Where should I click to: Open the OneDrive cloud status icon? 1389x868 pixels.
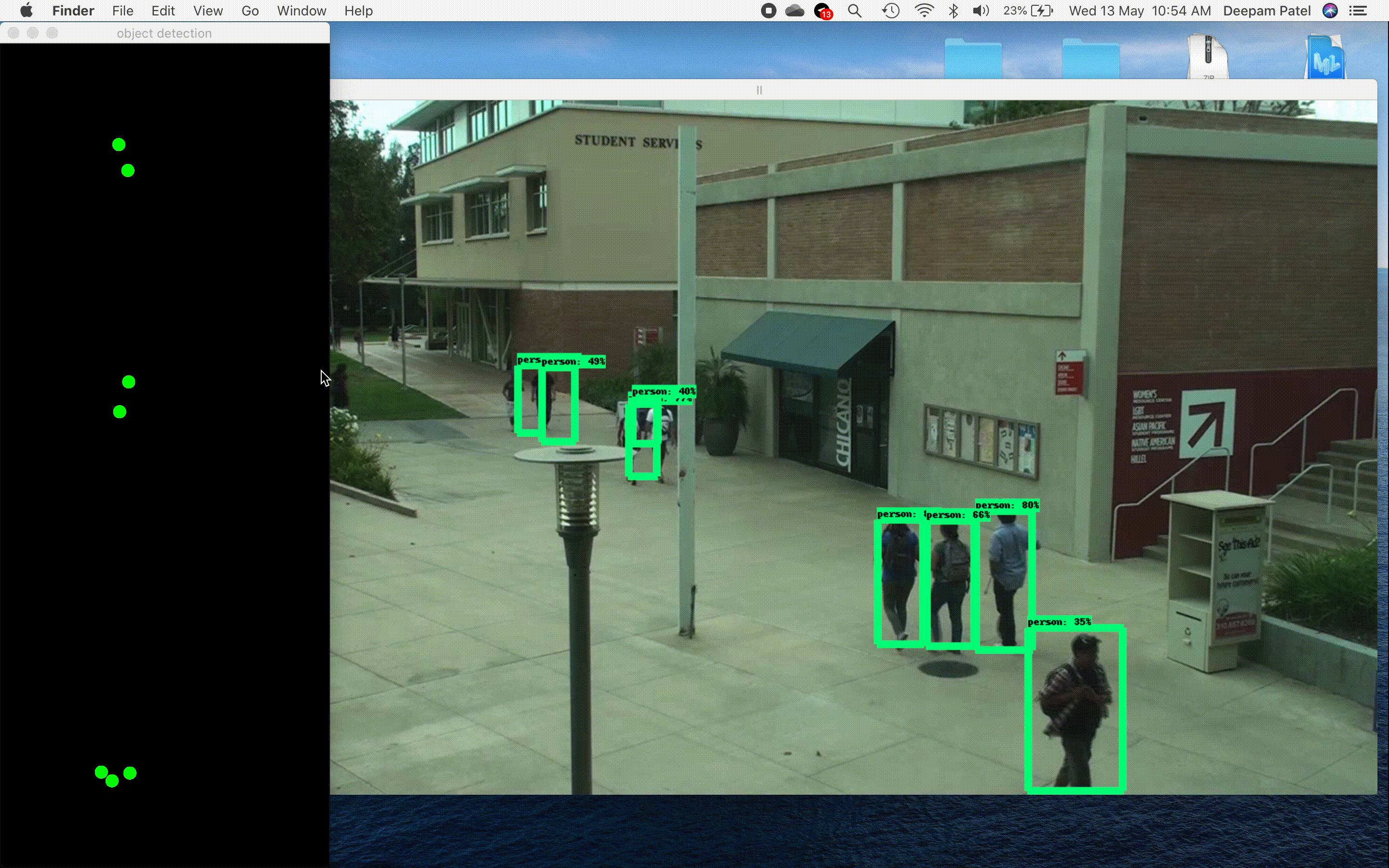794,11
